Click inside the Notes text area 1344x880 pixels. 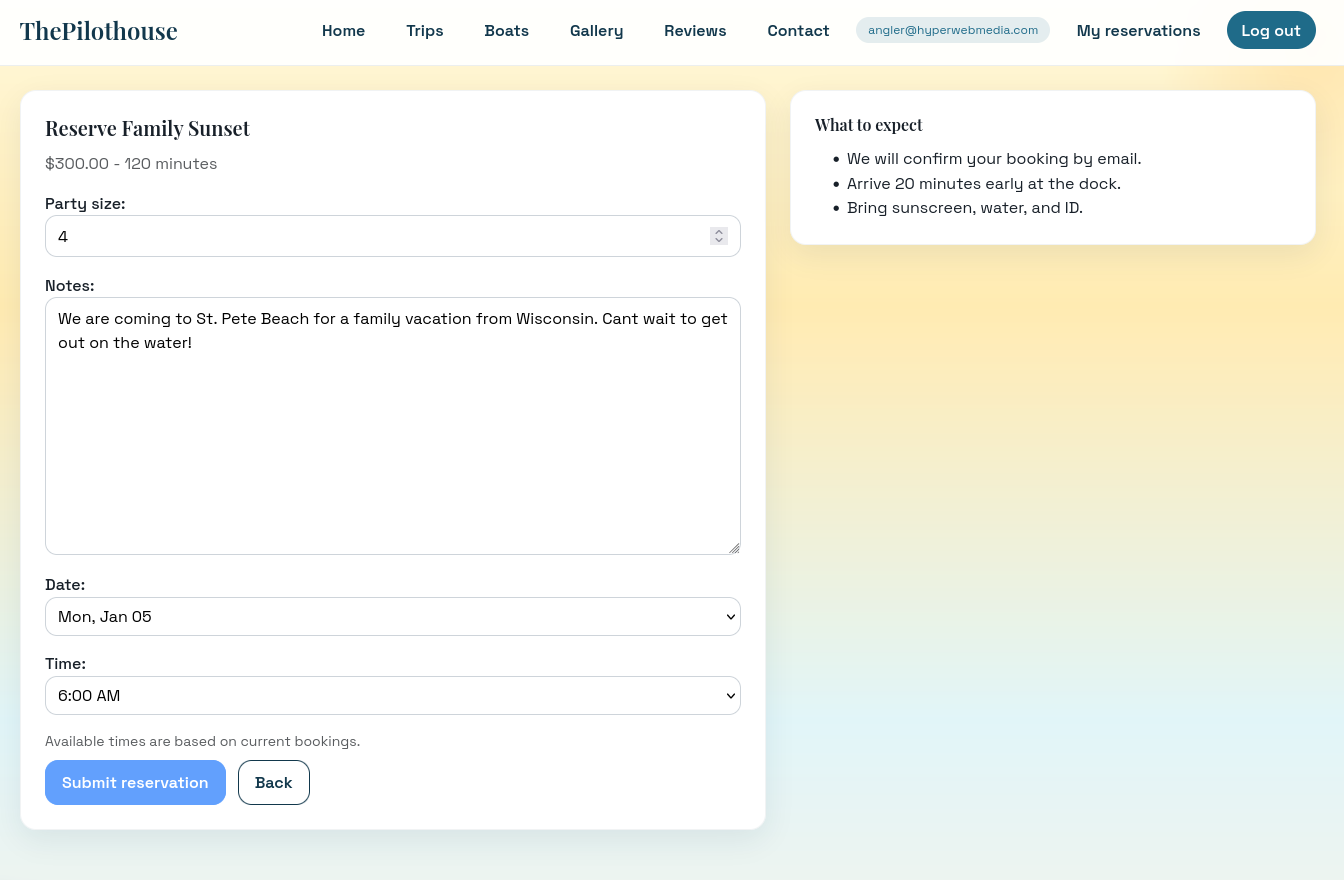(x=392, y=425)
